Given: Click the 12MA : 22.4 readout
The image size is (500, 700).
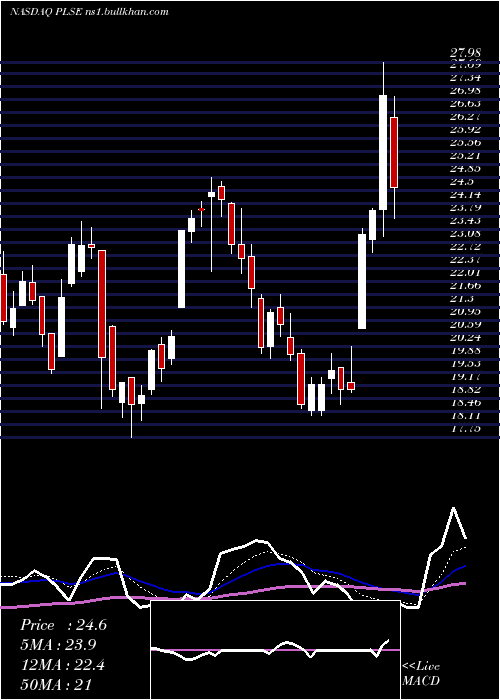Looking at the screenshot, I should (62, 665).
